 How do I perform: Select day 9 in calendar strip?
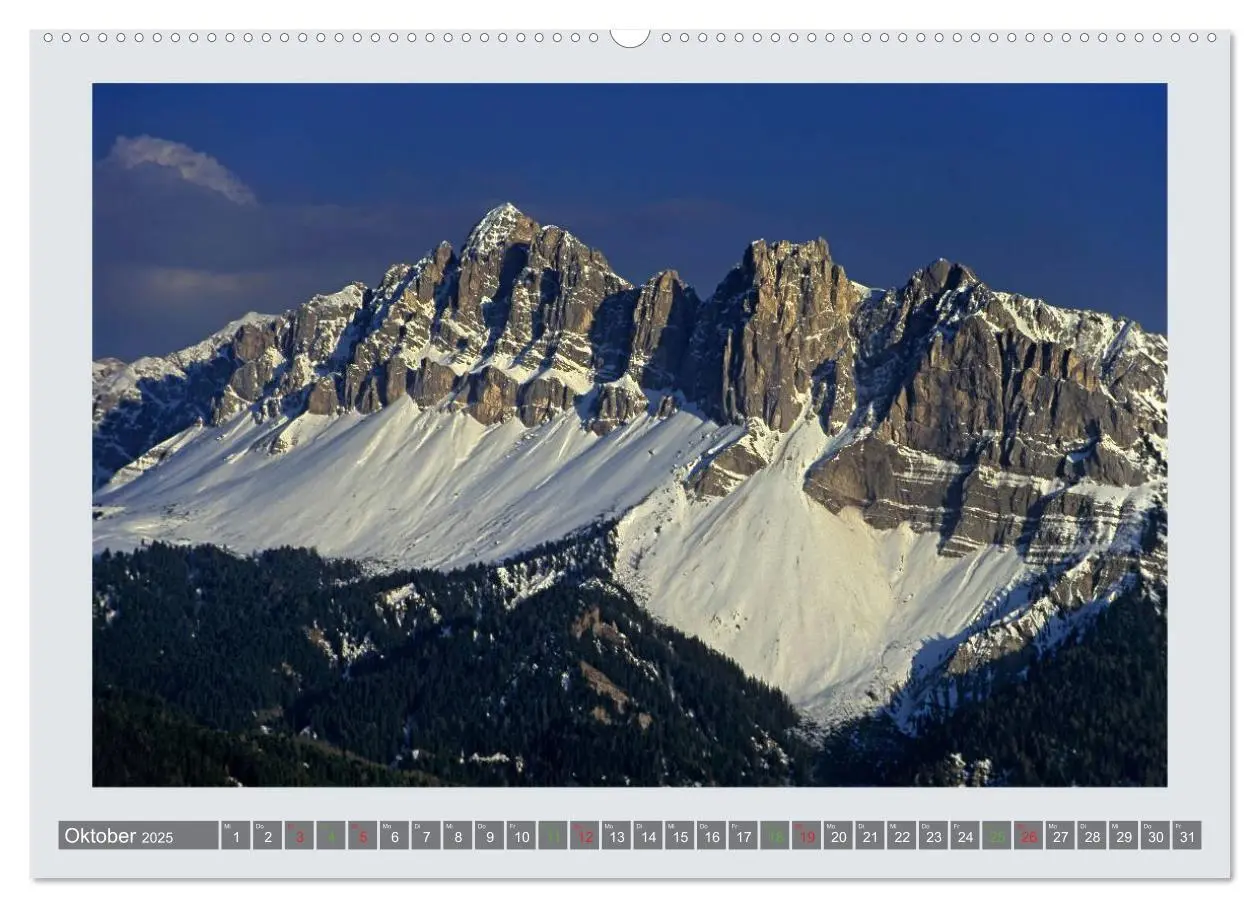(489, 835)
